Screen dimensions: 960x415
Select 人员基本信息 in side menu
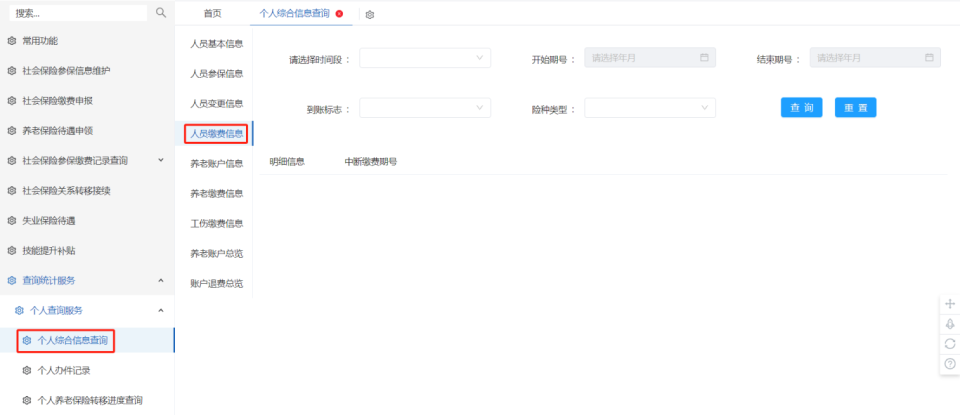[217, 43]
